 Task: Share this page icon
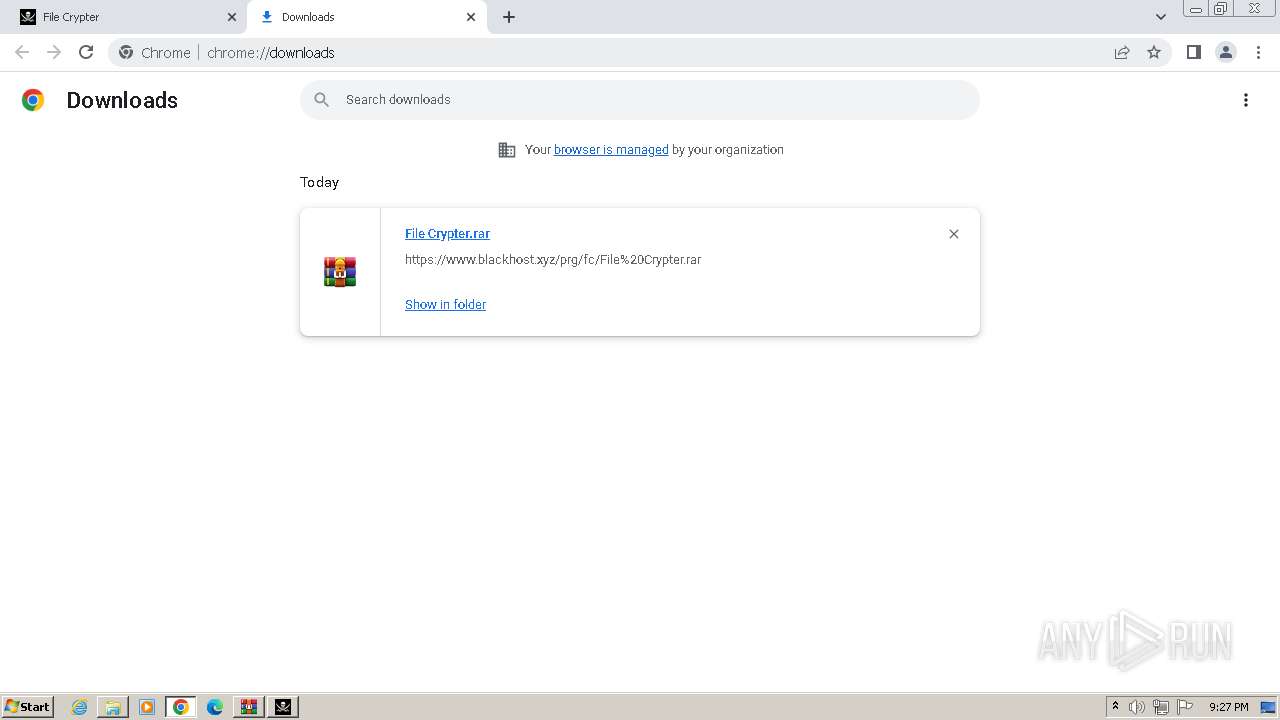1122,53
